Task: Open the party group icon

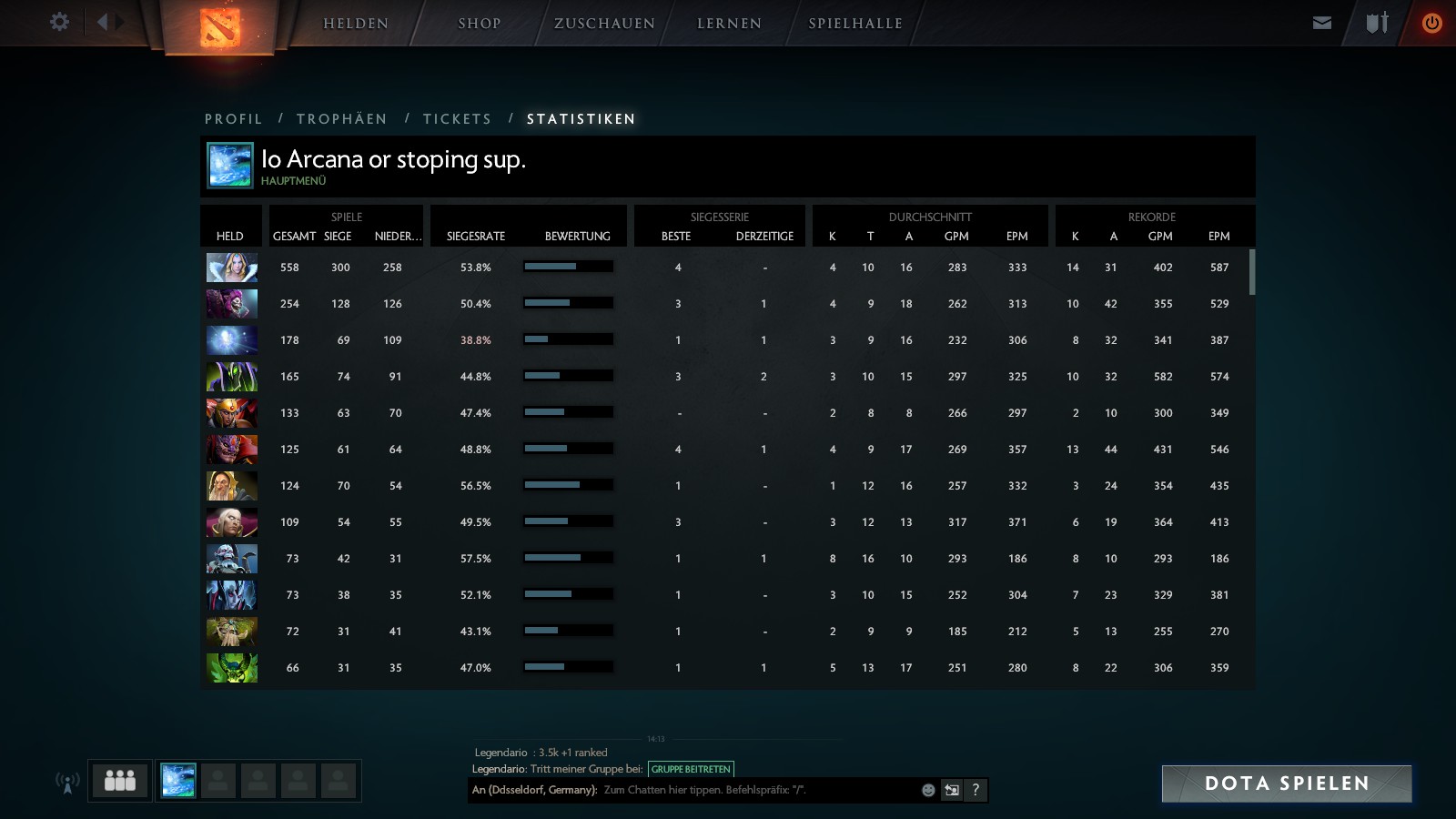Action: pos(119,781)
